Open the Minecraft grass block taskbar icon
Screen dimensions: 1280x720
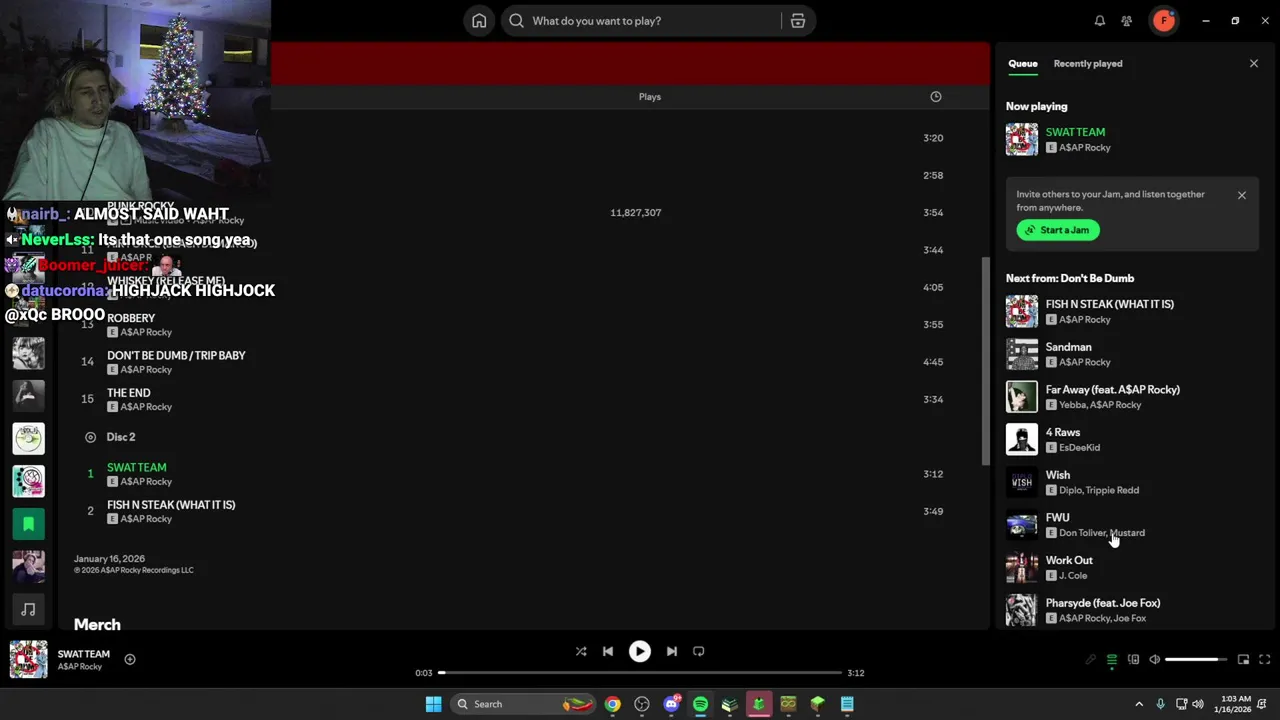[x=817, y=704]
